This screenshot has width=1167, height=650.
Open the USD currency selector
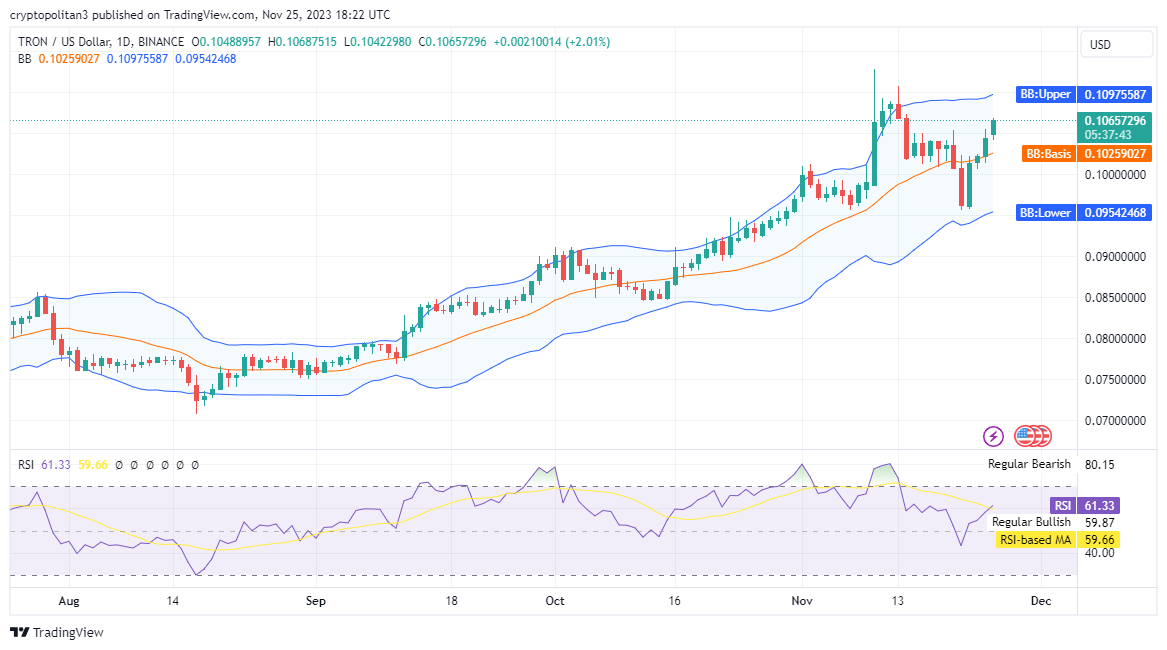pos(1100,45)
